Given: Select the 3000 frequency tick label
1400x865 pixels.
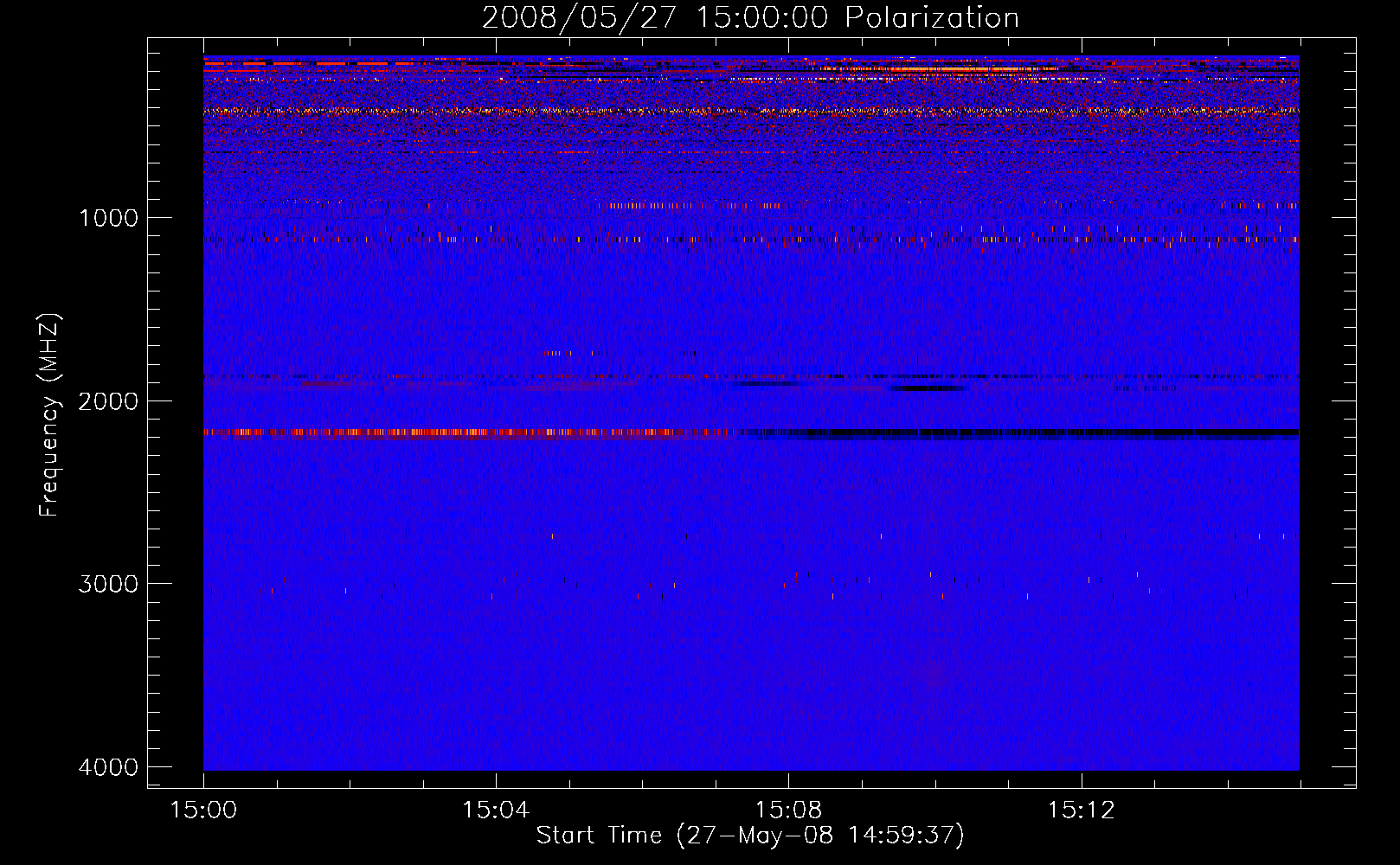Looking at the screenshot, I should [108, 584].
